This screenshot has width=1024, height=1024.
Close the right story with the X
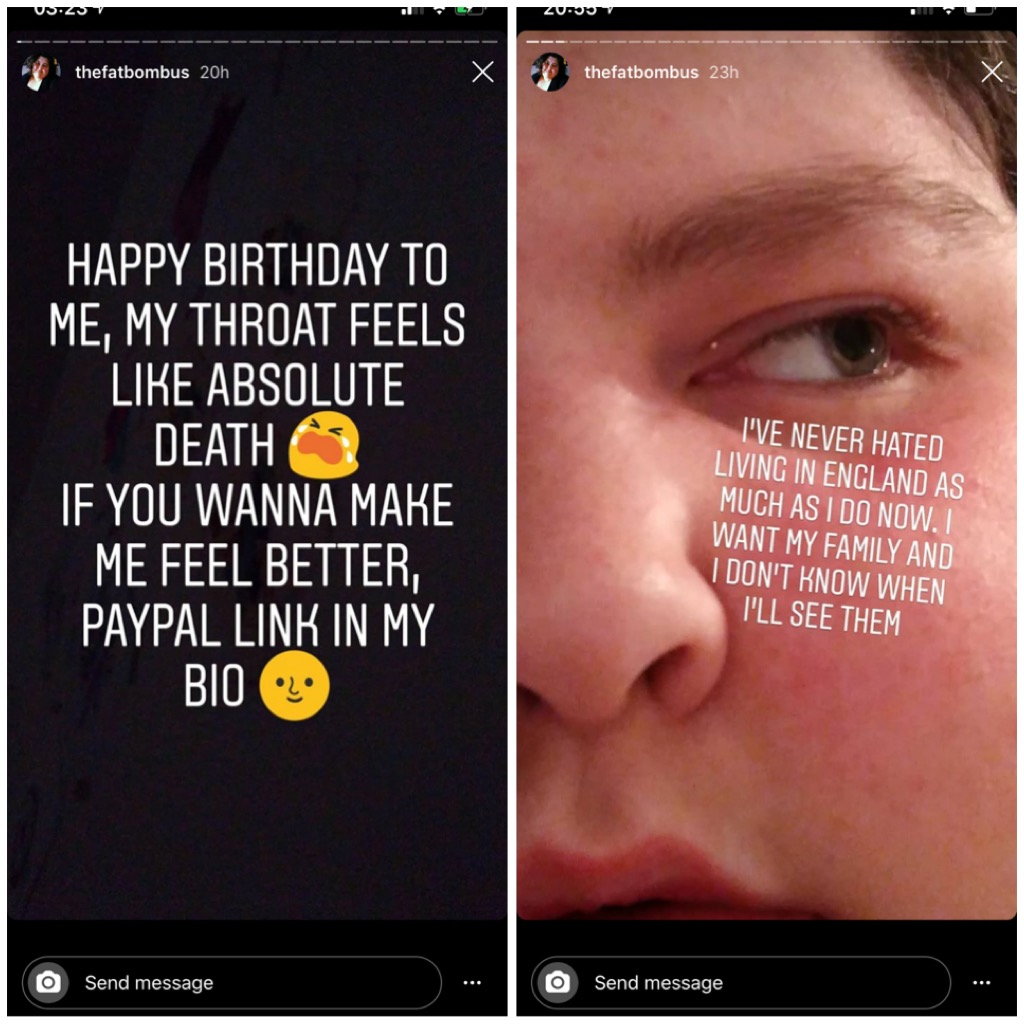[x=992, y=72]
